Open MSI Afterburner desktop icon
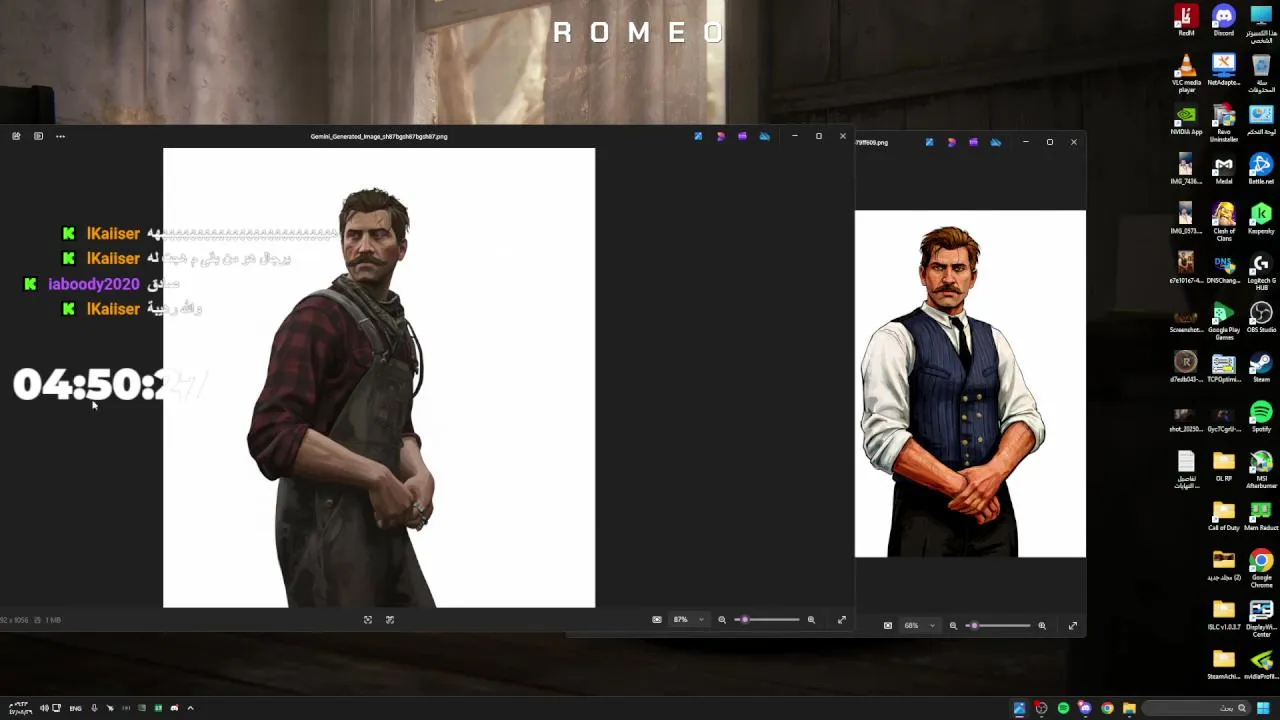 tap(1261, 468)
